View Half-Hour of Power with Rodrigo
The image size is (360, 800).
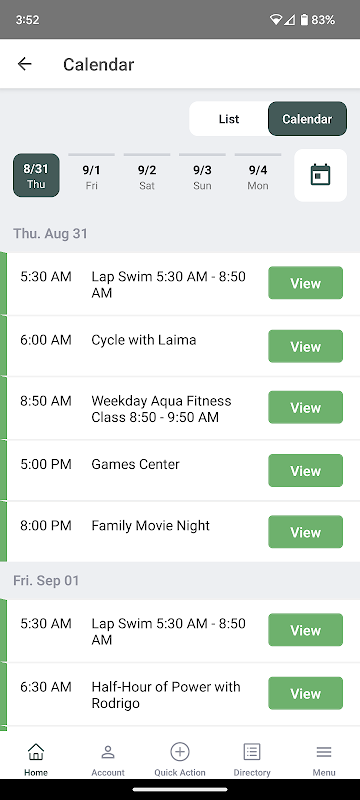click(305, 693)
